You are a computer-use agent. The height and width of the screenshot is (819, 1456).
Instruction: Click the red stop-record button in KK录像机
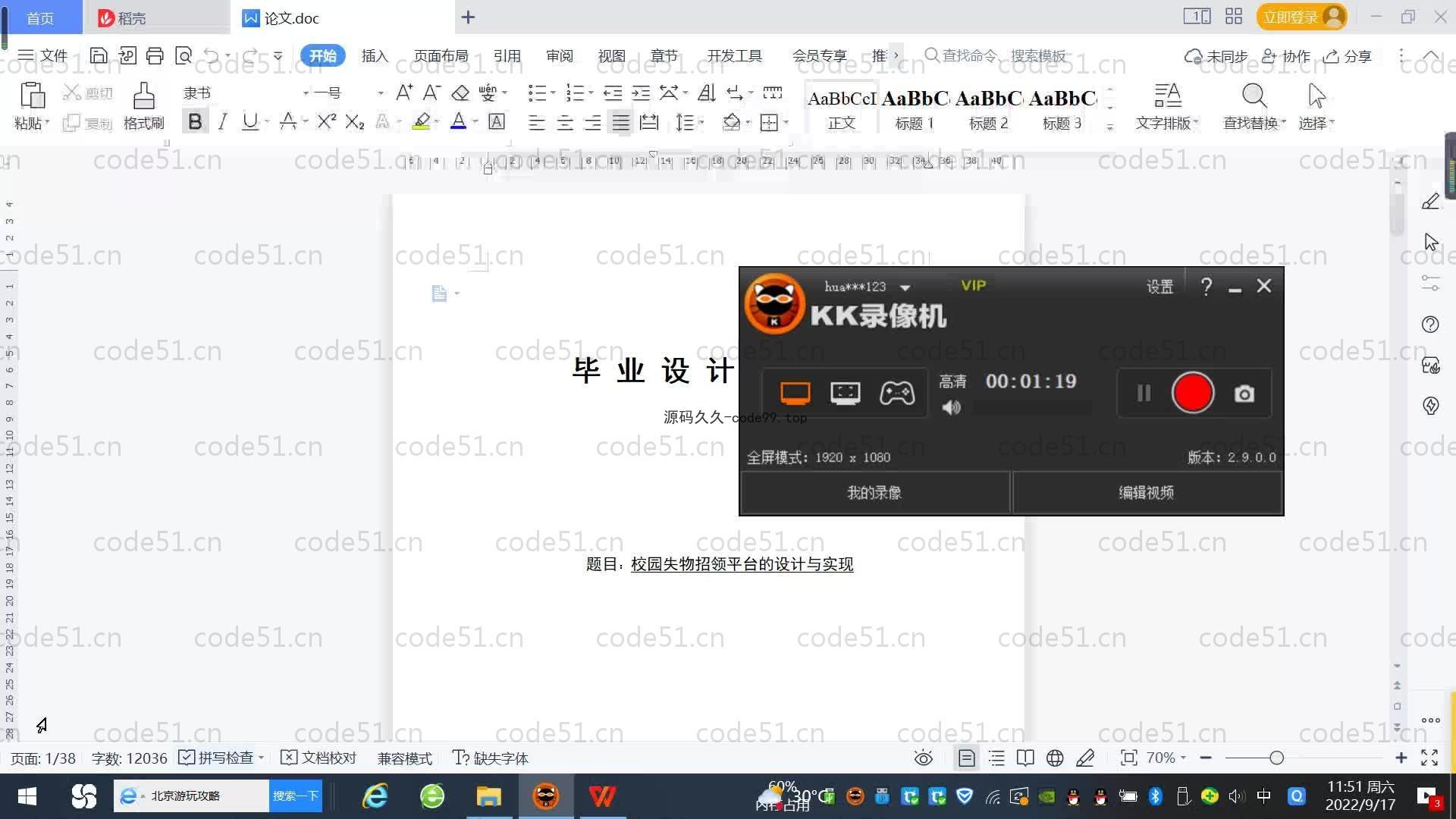click(1193, 393)
